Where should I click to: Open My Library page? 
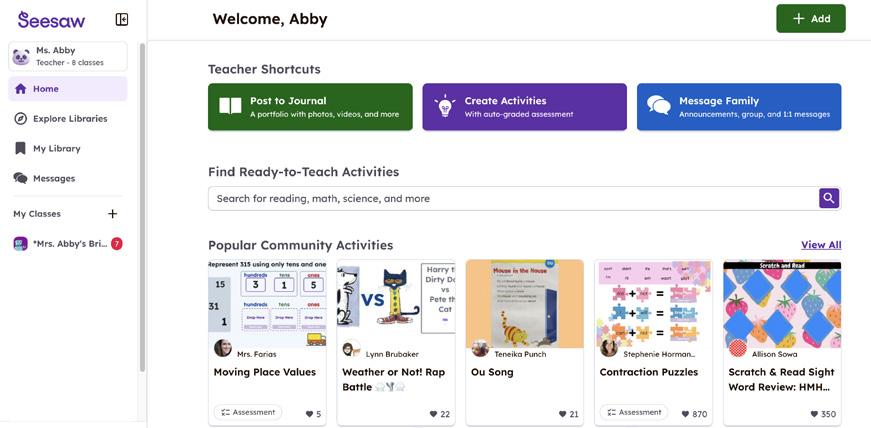tap(56, 149)
